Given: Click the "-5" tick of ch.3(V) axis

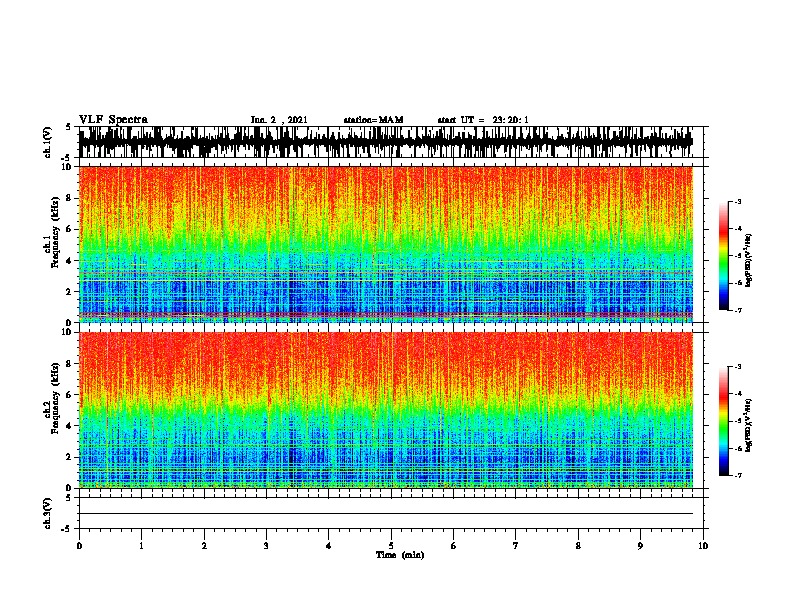Looking at the screenshot, I should pos(67,529).
